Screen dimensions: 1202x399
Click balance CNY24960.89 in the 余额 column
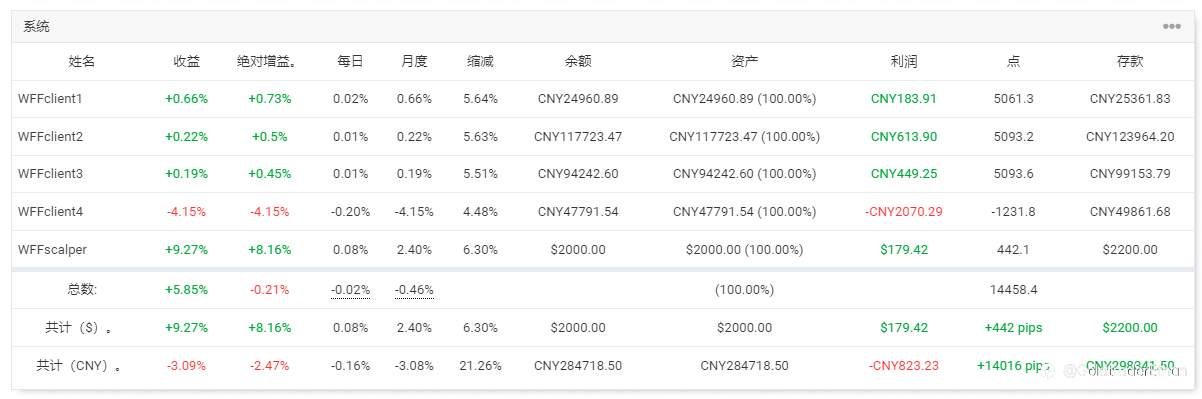tap(578, 99)
